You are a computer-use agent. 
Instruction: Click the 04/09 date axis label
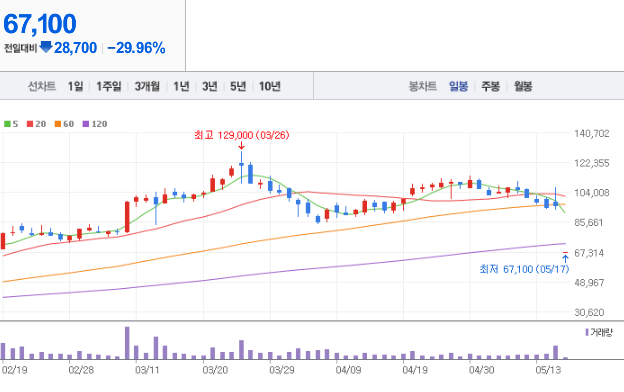[348, 370]
